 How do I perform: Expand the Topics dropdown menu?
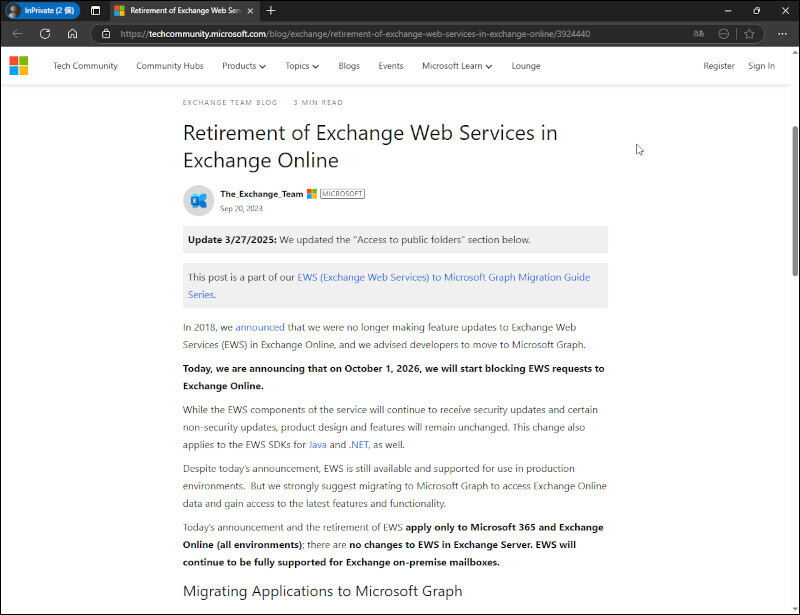[x=302, y=66]
